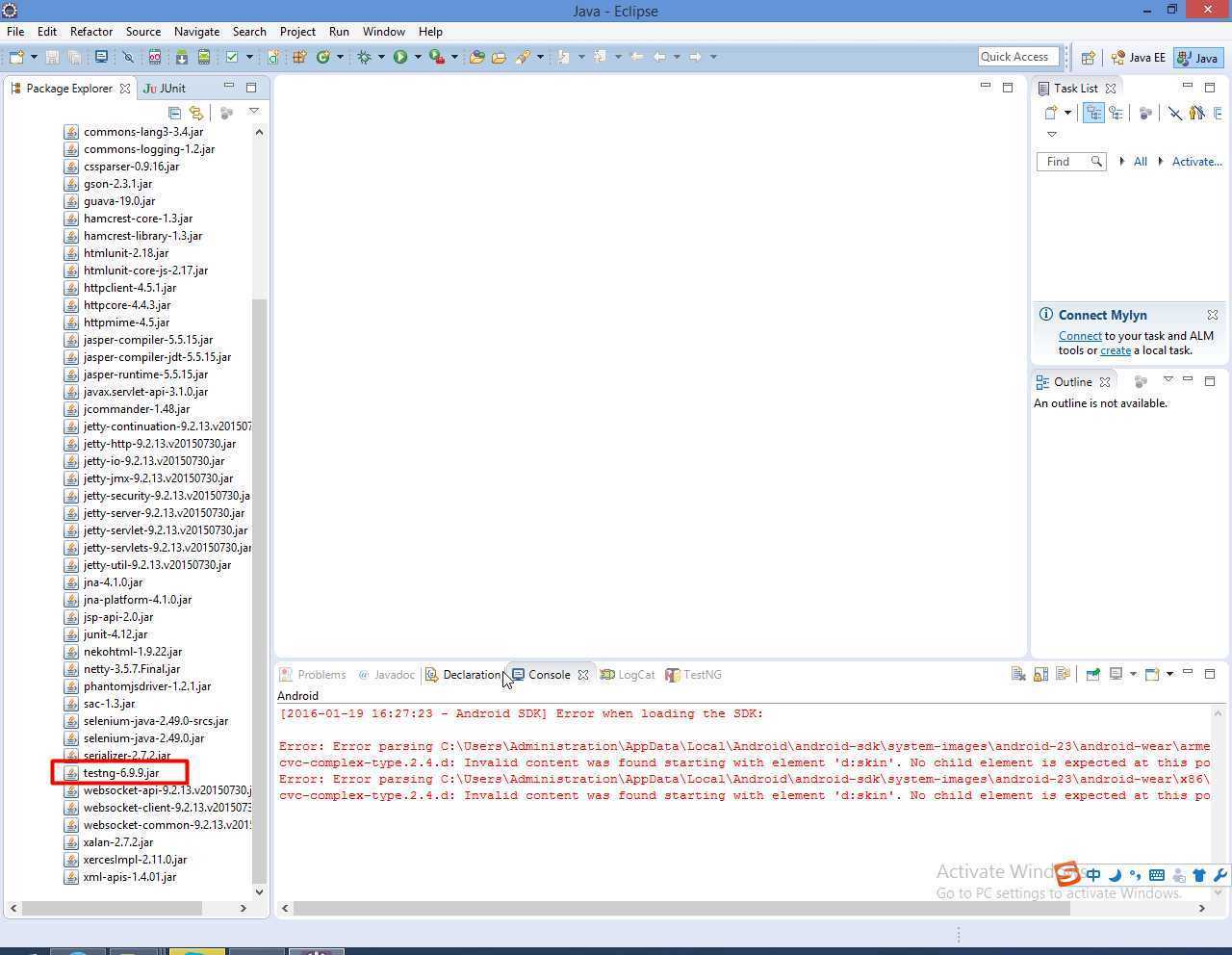
Task: Click the input method keyboard icon
Action: (x=1157, y=875)
